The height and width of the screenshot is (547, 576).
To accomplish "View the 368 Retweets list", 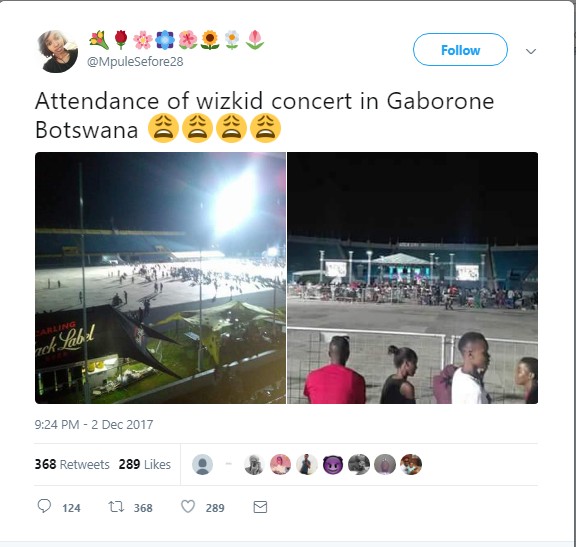I will [x=72, y=464].
